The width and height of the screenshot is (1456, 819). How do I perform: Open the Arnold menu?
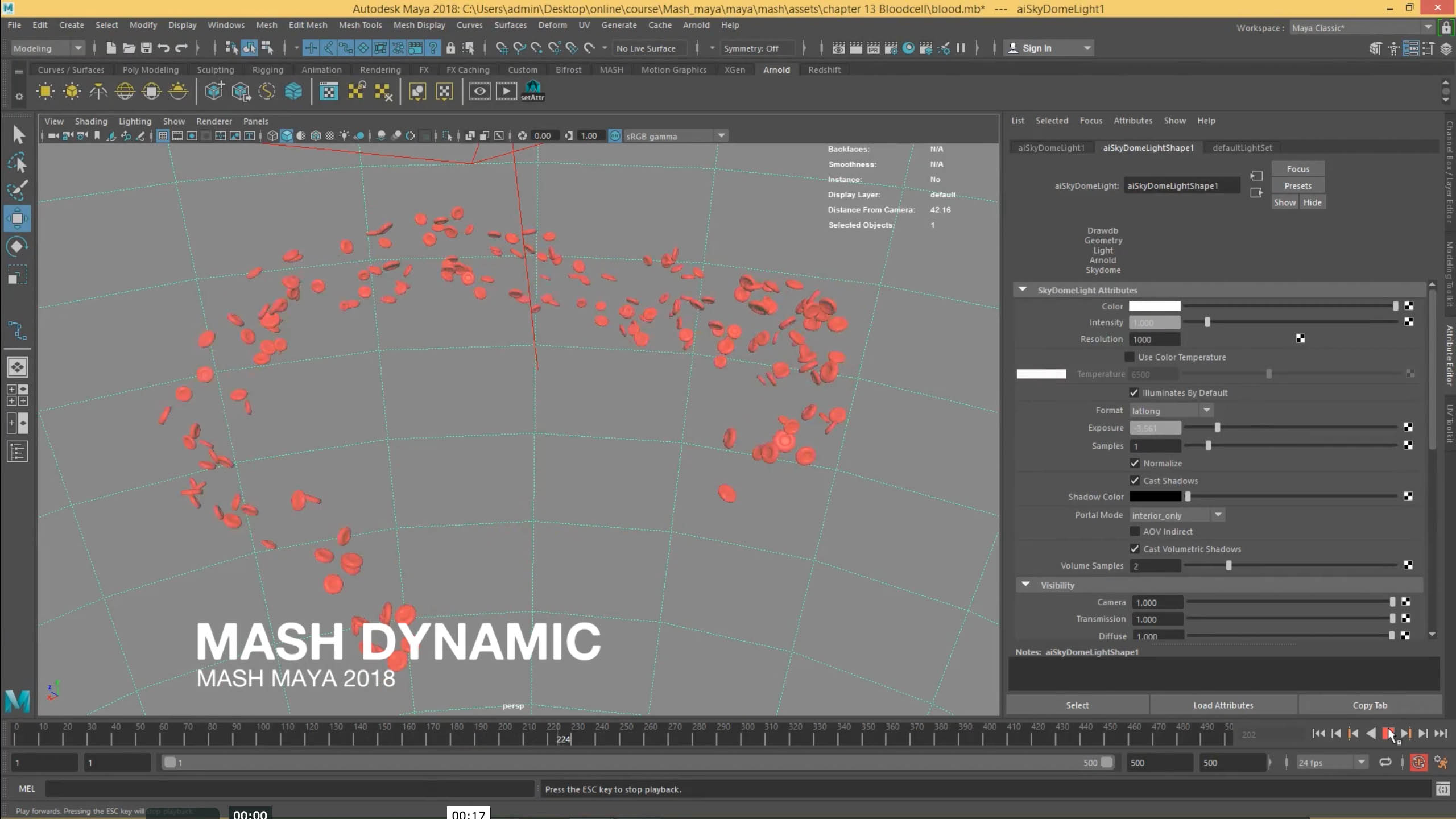(x=696, y=25)
